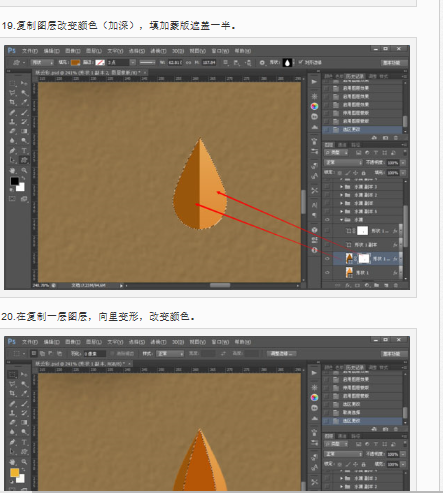Screen dimensions: 443x493
Task: Close document tab in upper Photoshop window
Action: coord(145,72)
